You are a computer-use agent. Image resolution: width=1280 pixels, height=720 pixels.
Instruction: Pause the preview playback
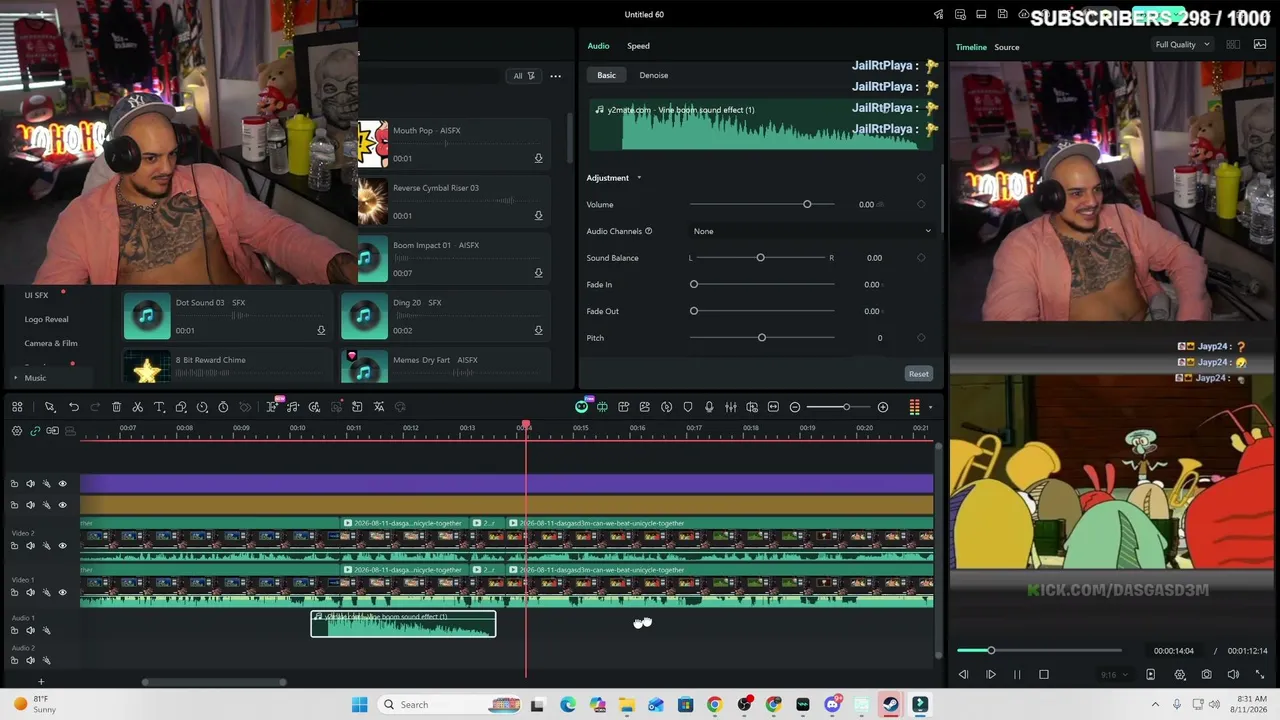coord(1017,675)
